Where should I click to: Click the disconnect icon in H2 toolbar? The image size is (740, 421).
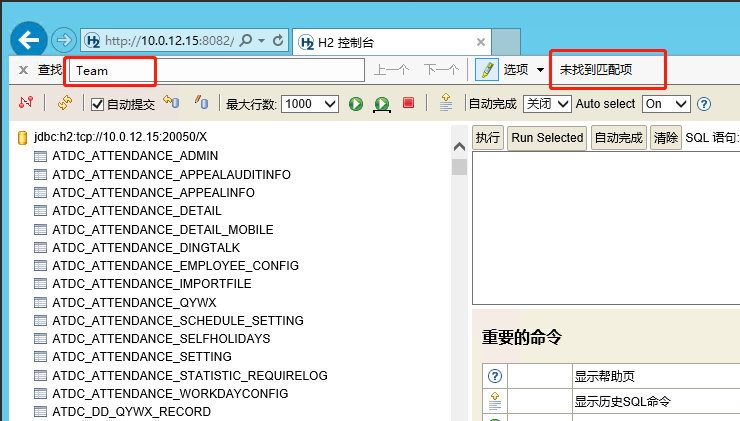pyautogui.click(x=26, y=102)
